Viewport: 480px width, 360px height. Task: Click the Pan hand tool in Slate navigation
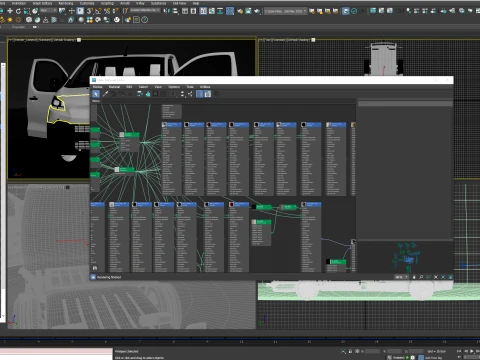414,277
